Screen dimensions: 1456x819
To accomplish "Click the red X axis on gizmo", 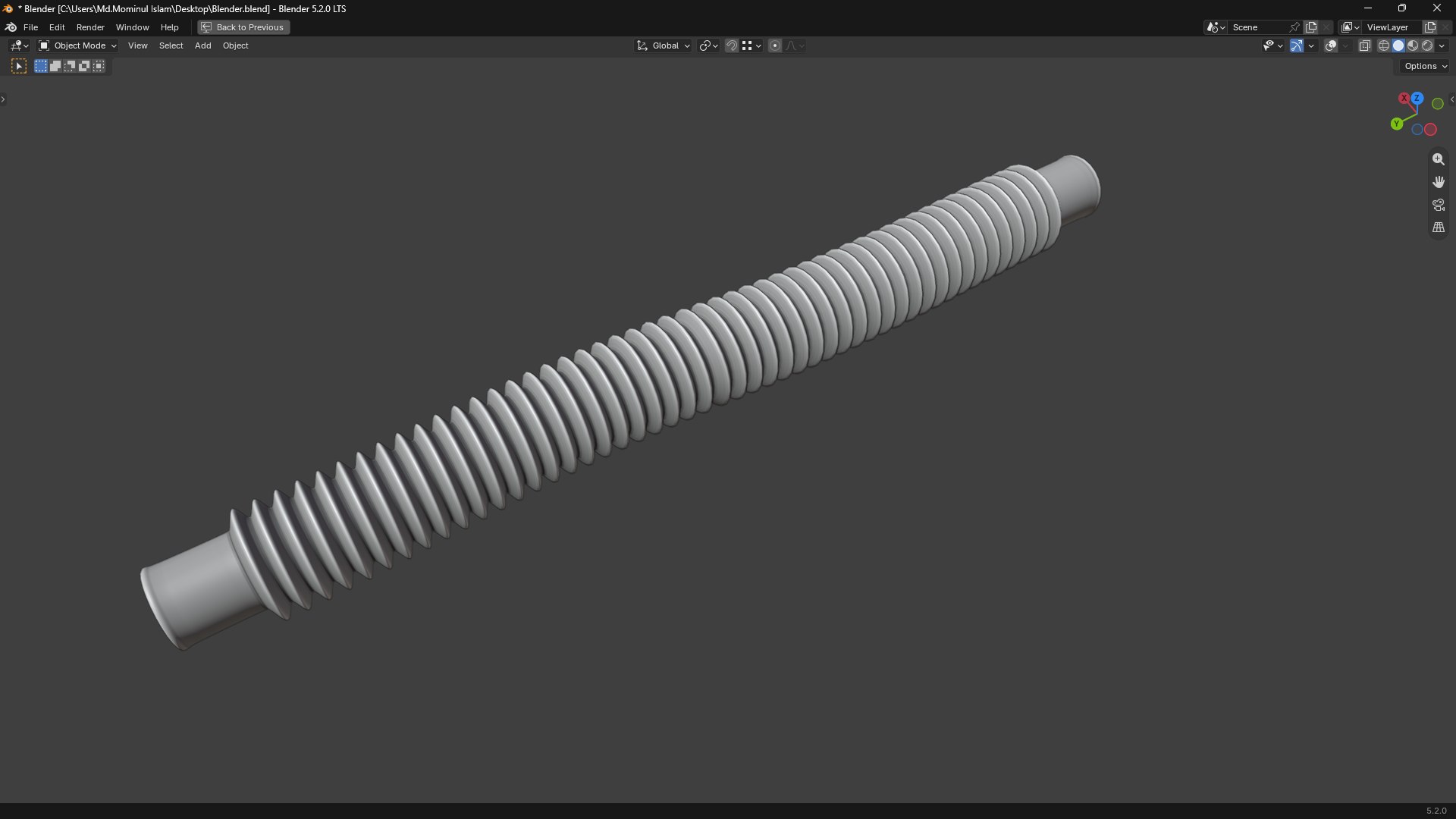I will [1404, 99].
